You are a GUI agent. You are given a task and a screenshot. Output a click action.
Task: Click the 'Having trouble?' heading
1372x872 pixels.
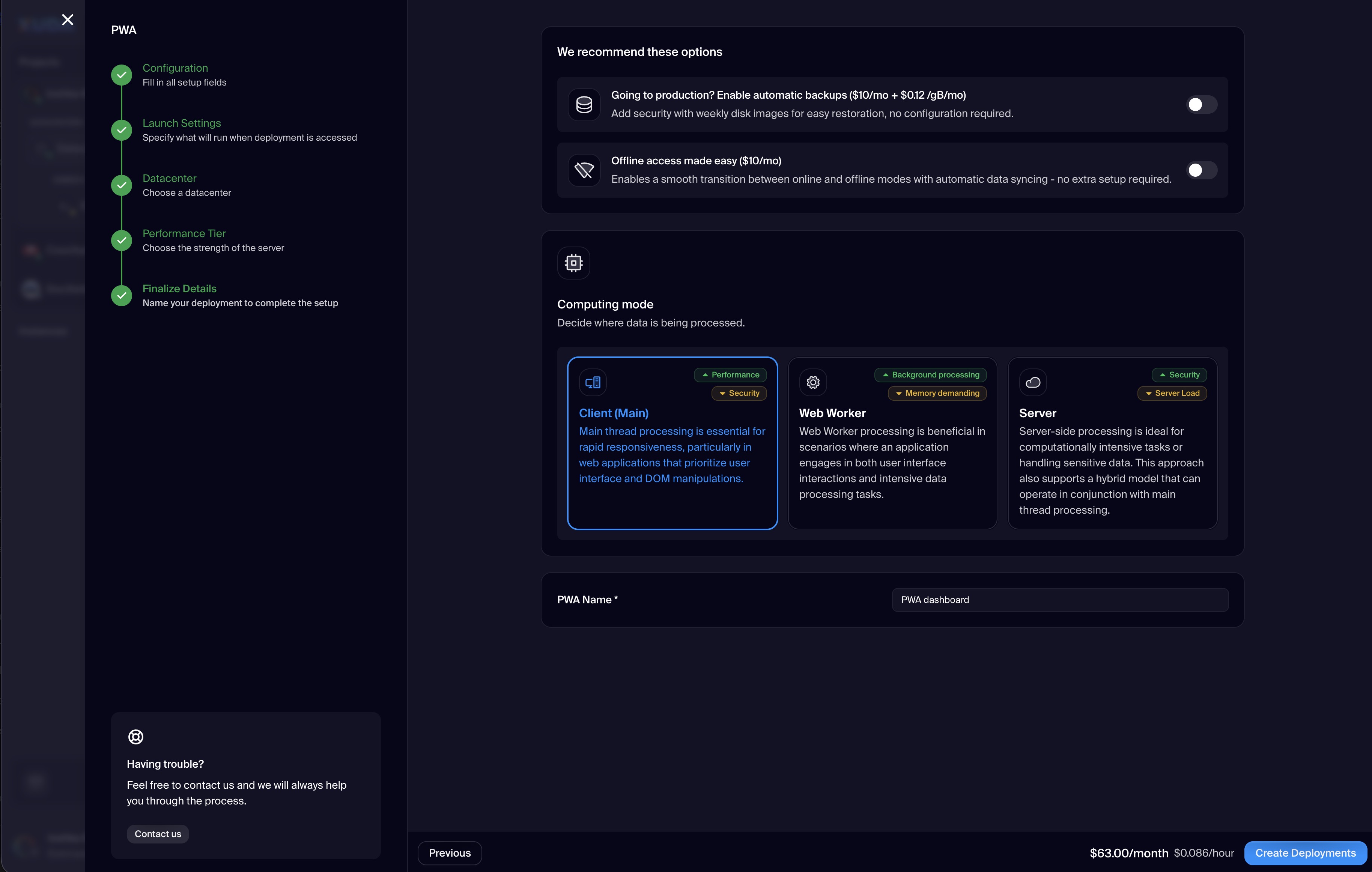click(x=165, y=764)
